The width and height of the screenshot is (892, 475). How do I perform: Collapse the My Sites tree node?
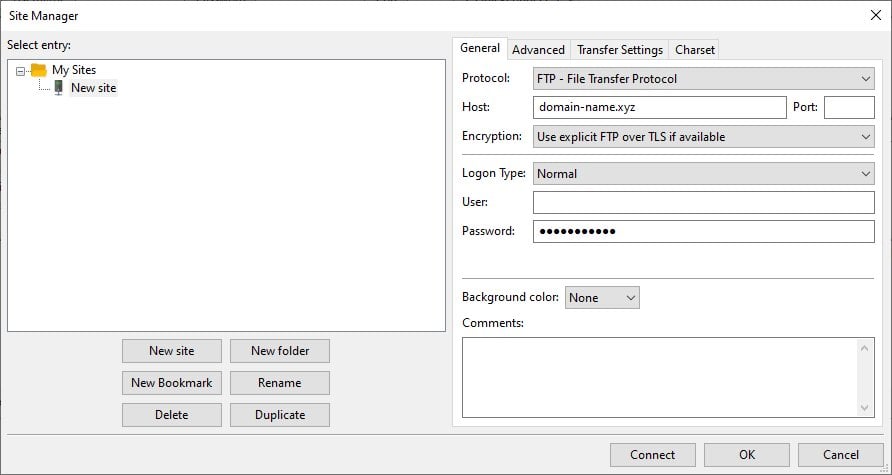pyautogui.click(x=20, y=71)
